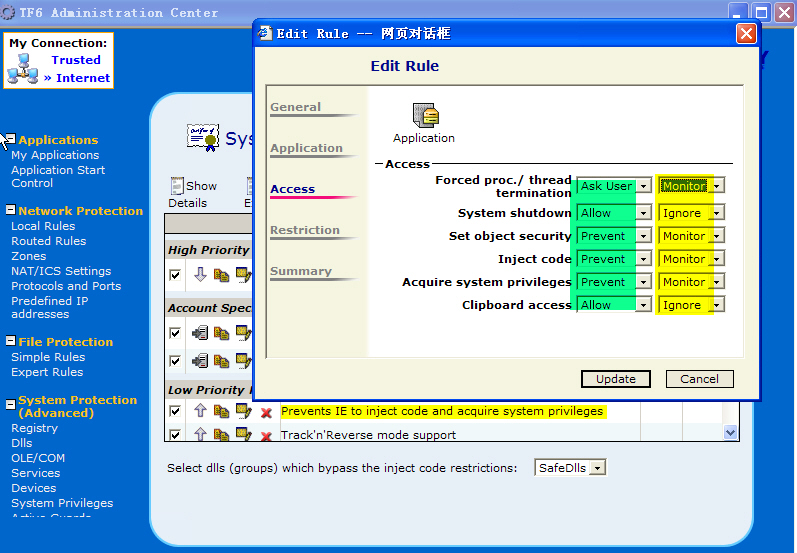
Task: Open the Registry system protection page
Action: tap(34, 428)
